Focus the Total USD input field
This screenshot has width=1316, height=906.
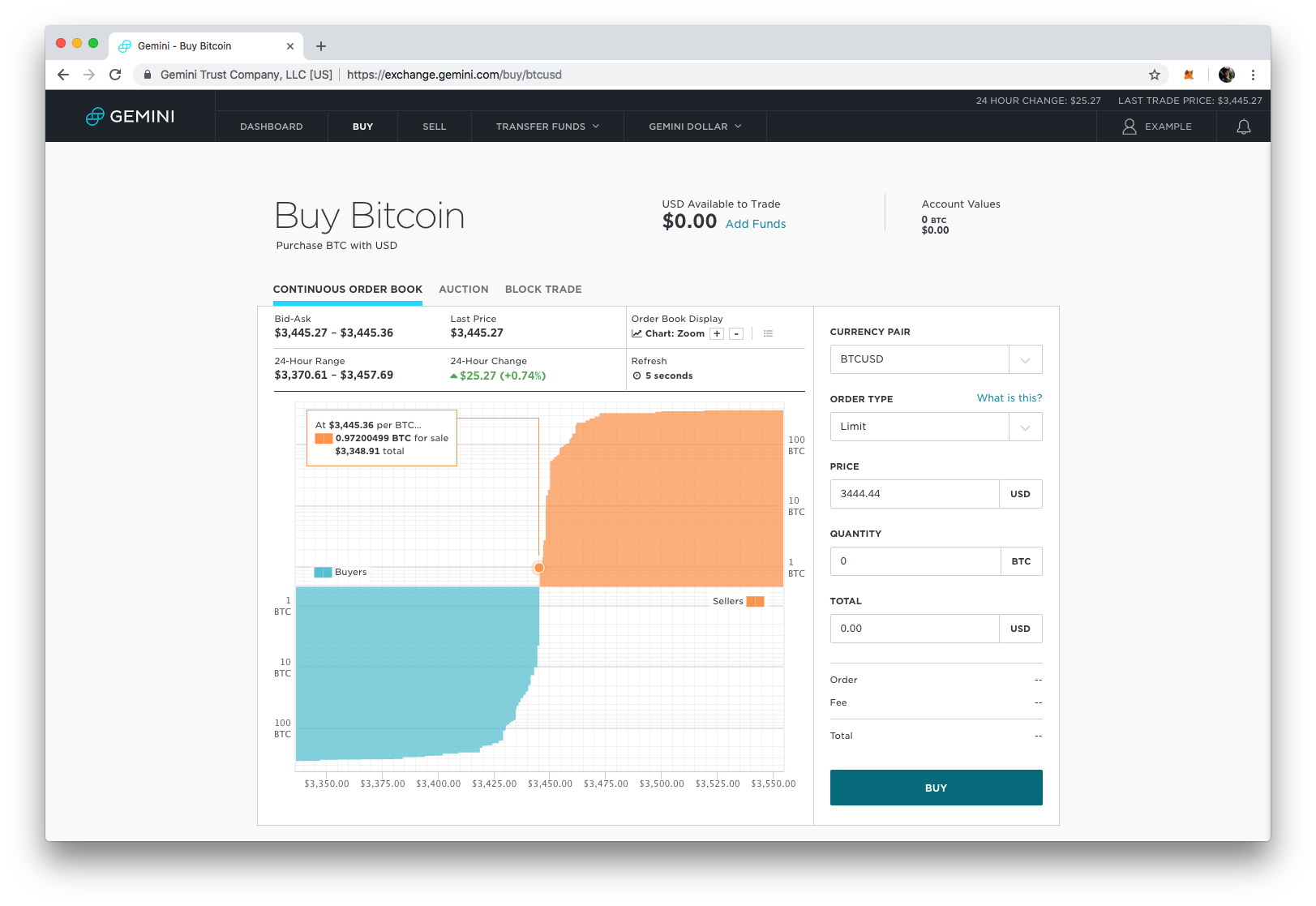[915, 629]
